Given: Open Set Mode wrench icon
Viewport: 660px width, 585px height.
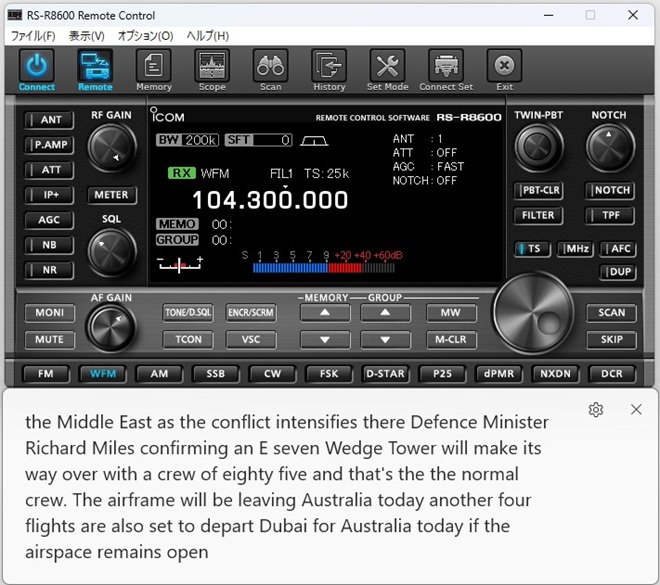Looking at the screenshot, I should [x=387, y=66].
